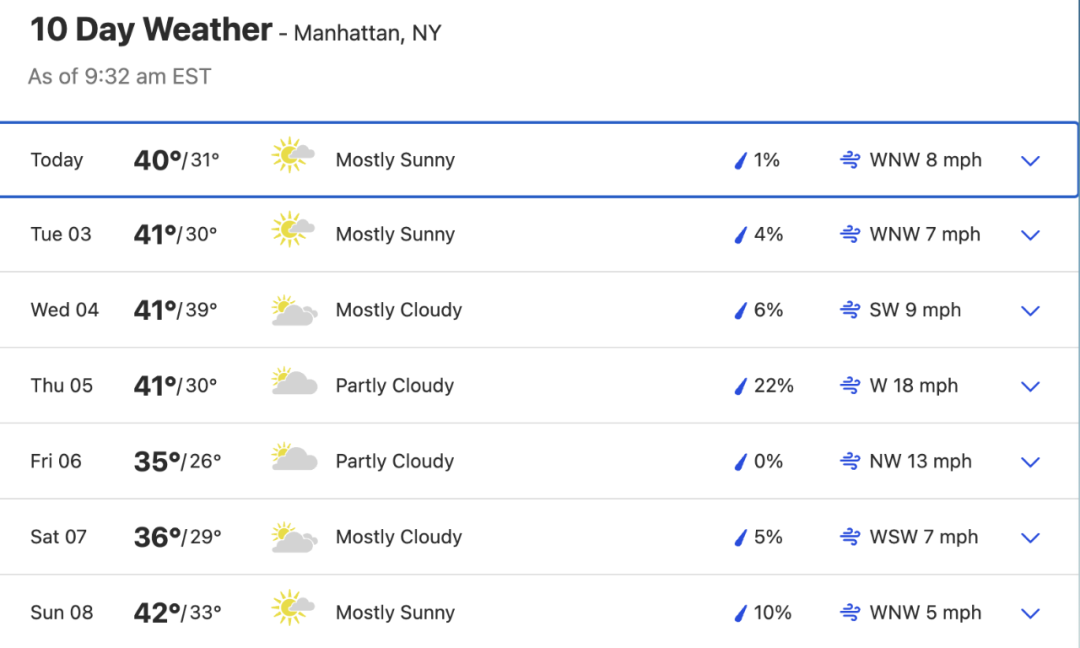1080x648 pixels.
Task: Select the Wed 04 day label
Action: point(65,310)
